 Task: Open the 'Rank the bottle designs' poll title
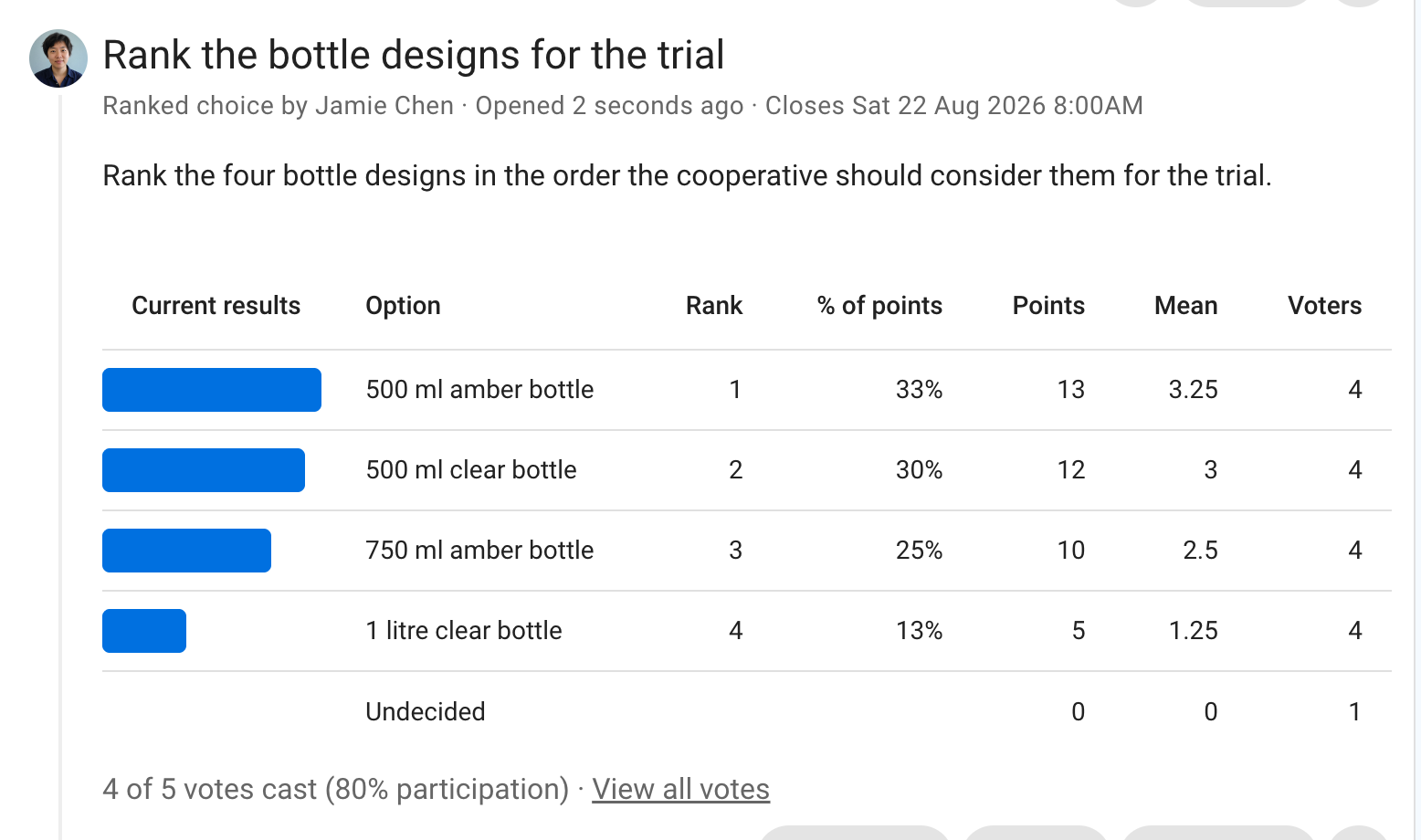coord(414,55)
